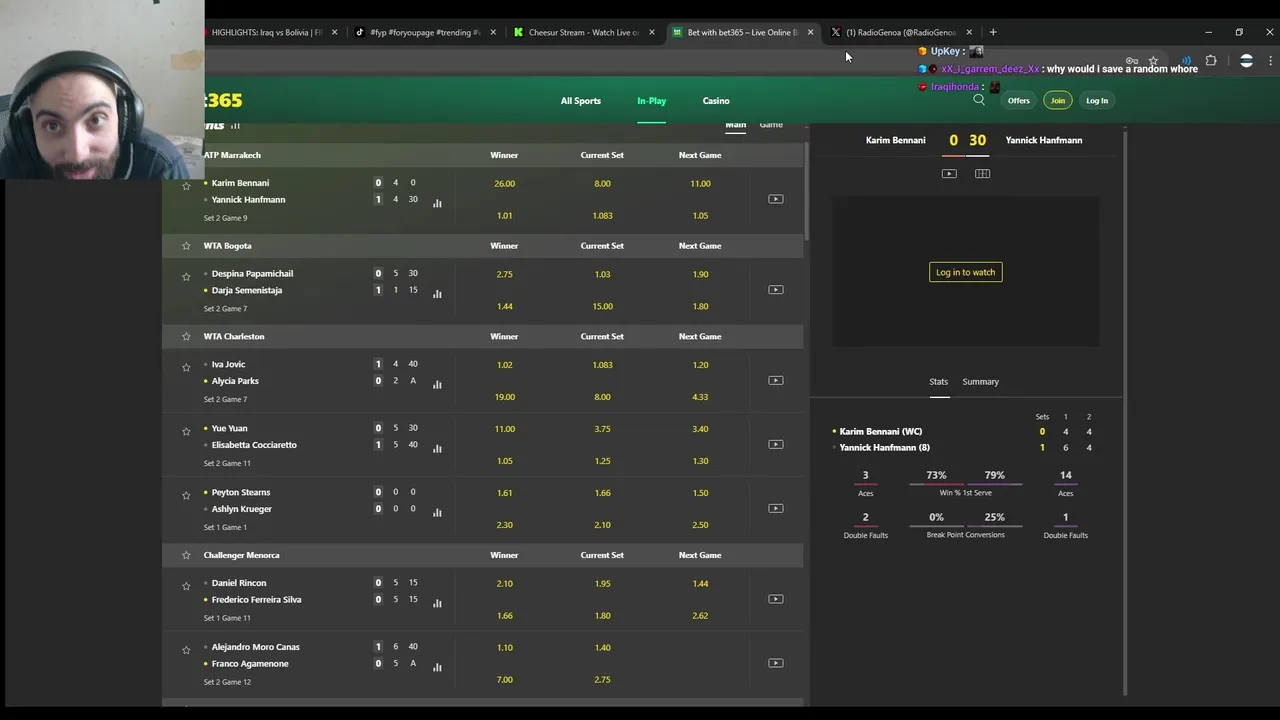Open the Karim Bennani match row name
The height and width of the screenshot is (720, 1280).
[x=240, y=183]
